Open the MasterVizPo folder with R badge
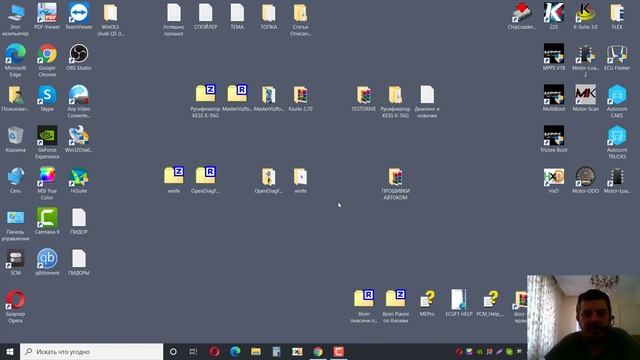Image resolution: width=640 pixels, height=360 pixels. (237, 95)
